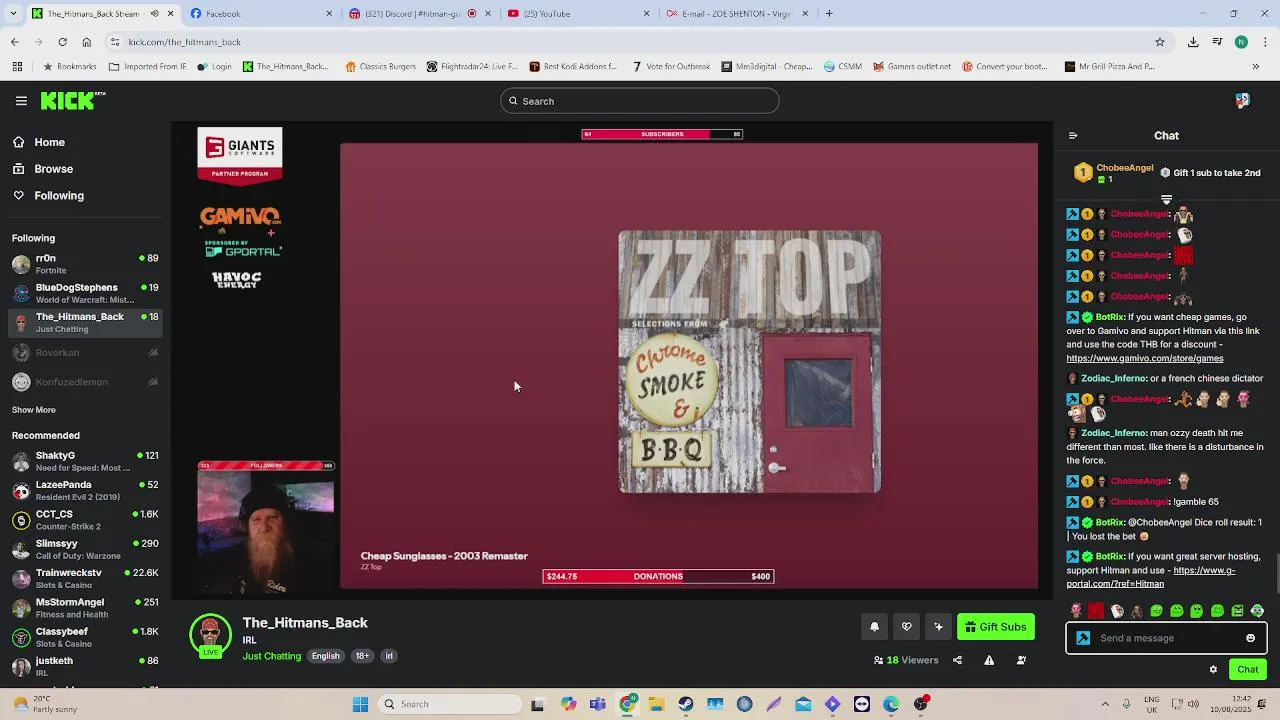This screenshot has width=1280, height=720.
Task: Click the ZZ Top album cover
Action: [750, 362]
